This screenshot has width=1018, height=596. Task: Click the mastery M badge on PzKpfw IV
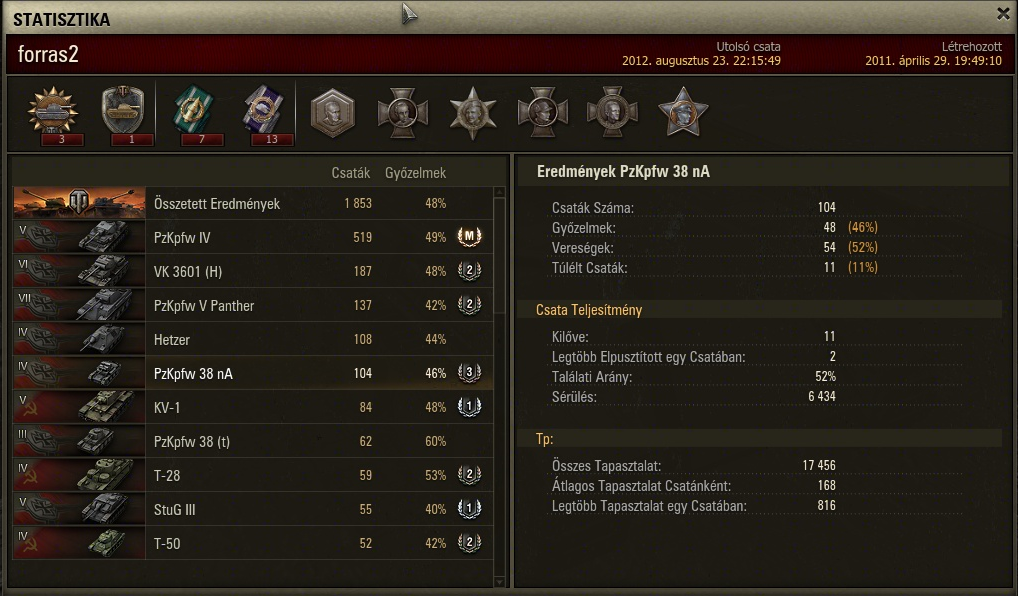(469, 236)
